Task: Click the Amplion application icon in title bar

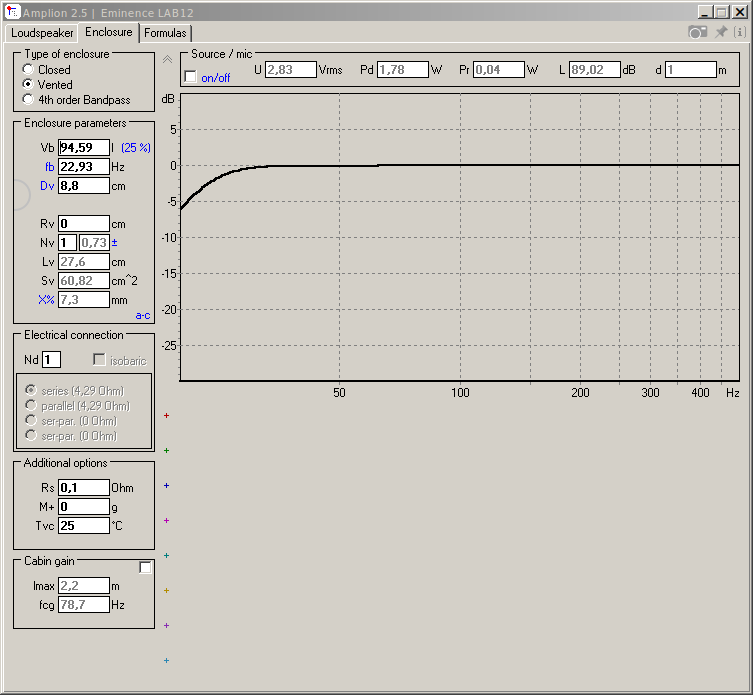Action: [x=12, y=12]
